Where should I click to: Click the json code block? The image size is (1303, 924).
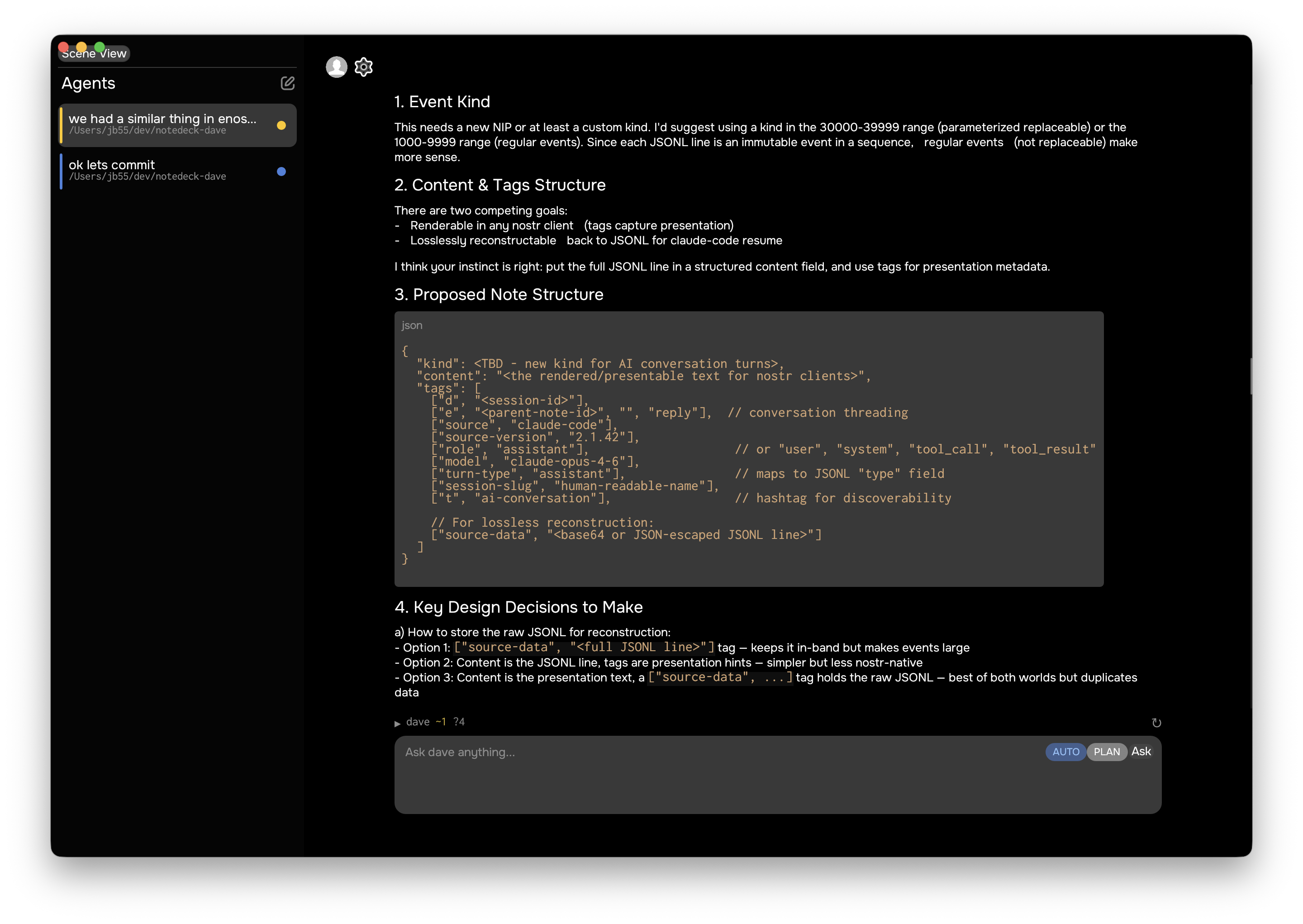(x=748, y=449)
